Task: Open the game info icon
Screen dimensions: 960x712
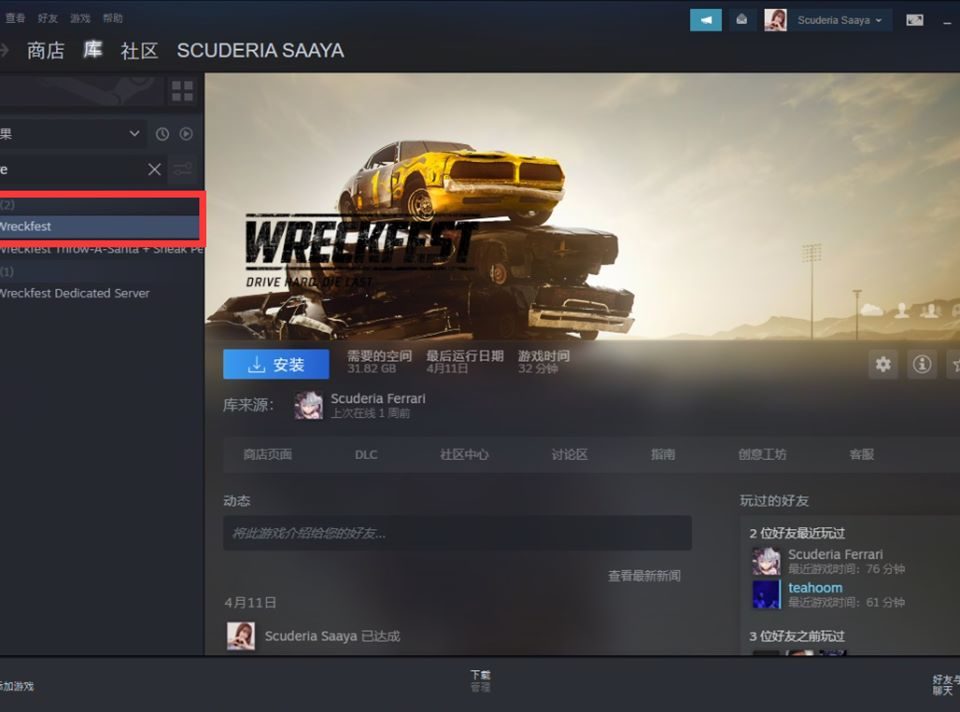Action: click(x=922, y=365)
